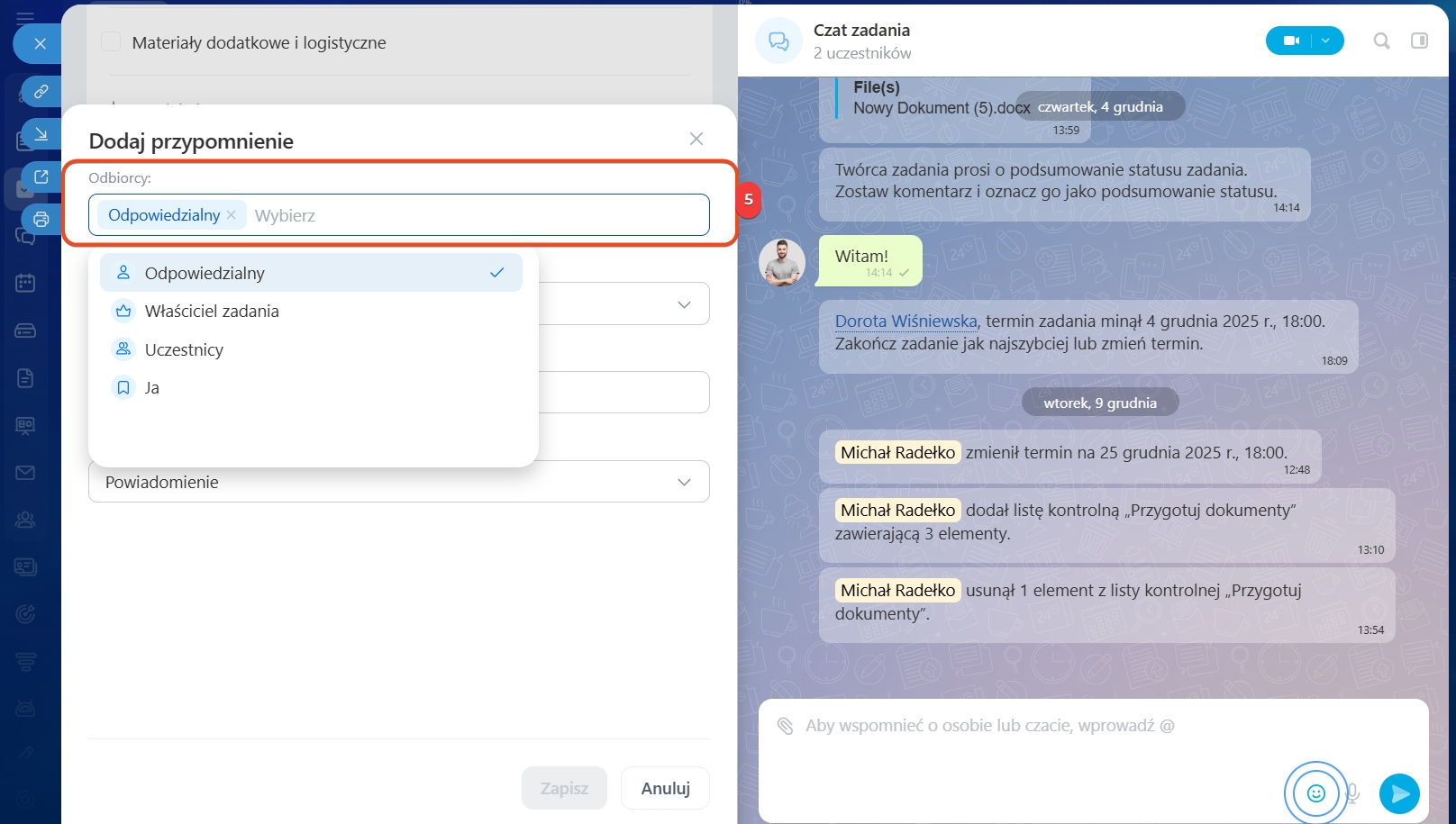Click Michał Radełko mention in the usunął 1 element message

(x=897, y=590)
